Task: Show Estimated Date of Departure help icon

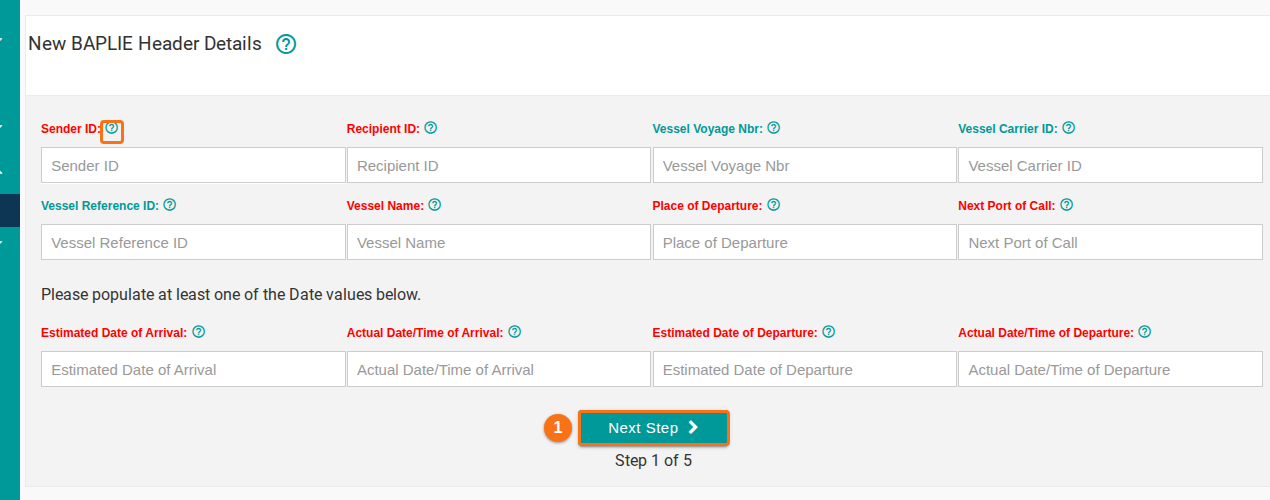Action: pyautogui.click(x=829, y=332)
